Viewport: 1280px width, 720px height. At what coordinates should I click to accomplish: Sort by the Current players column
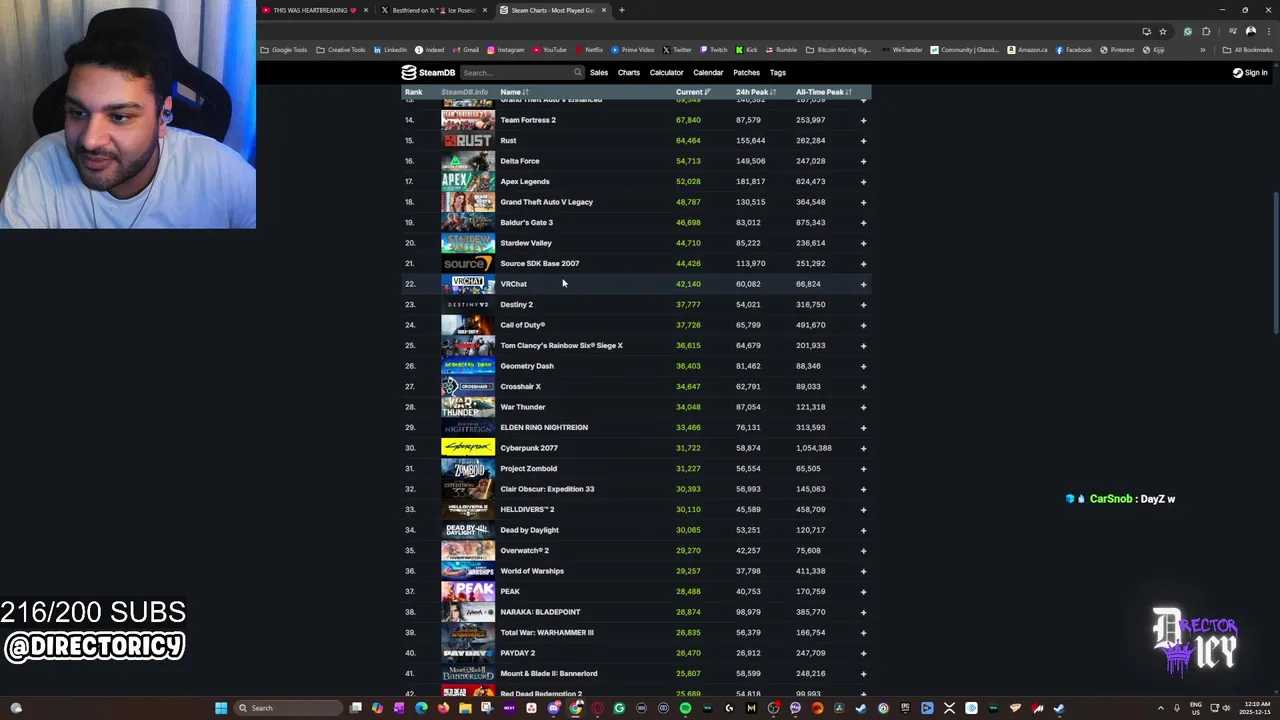692,92
